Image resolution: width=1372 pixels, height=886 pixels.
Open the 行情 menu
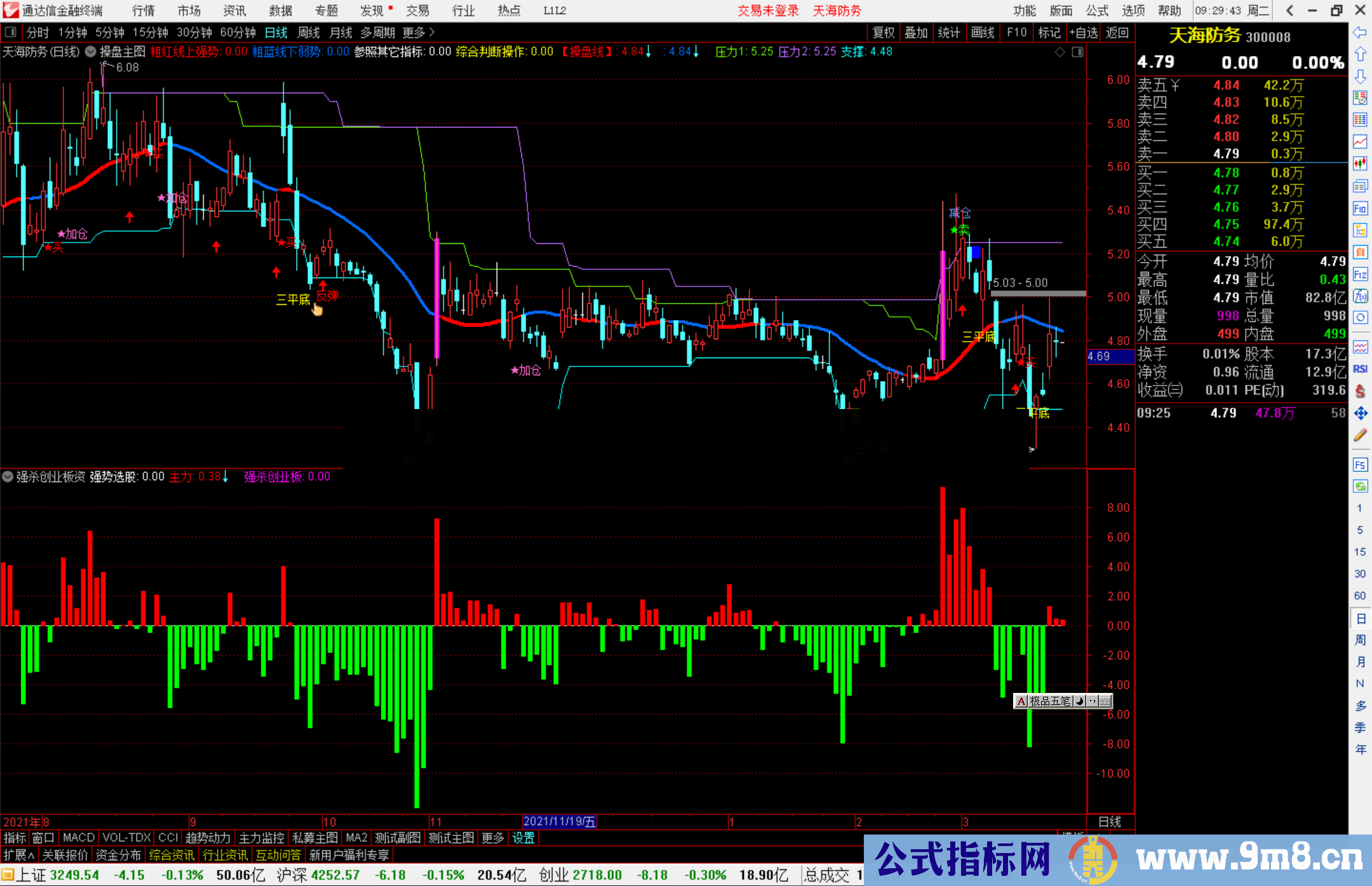(x=143, y=11)
